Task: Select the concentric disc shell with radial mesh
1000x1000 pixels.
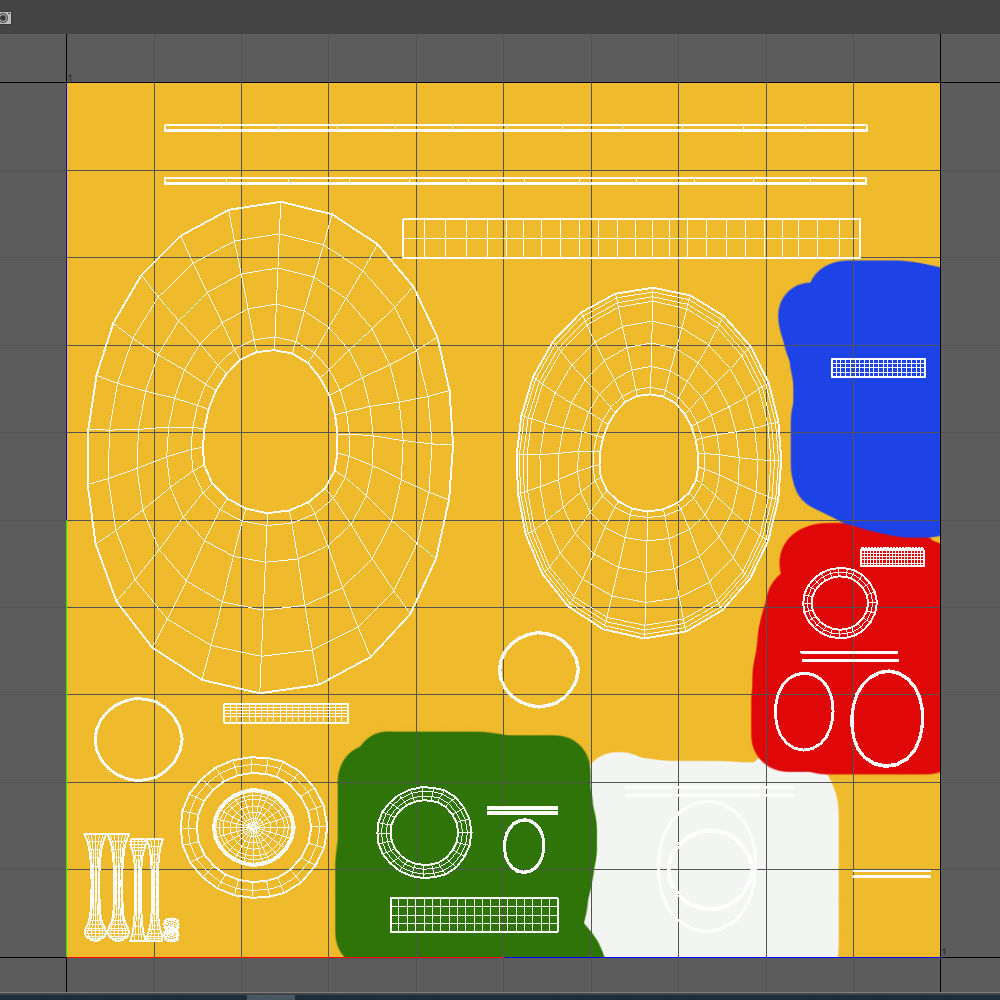Action: point(253,827)
